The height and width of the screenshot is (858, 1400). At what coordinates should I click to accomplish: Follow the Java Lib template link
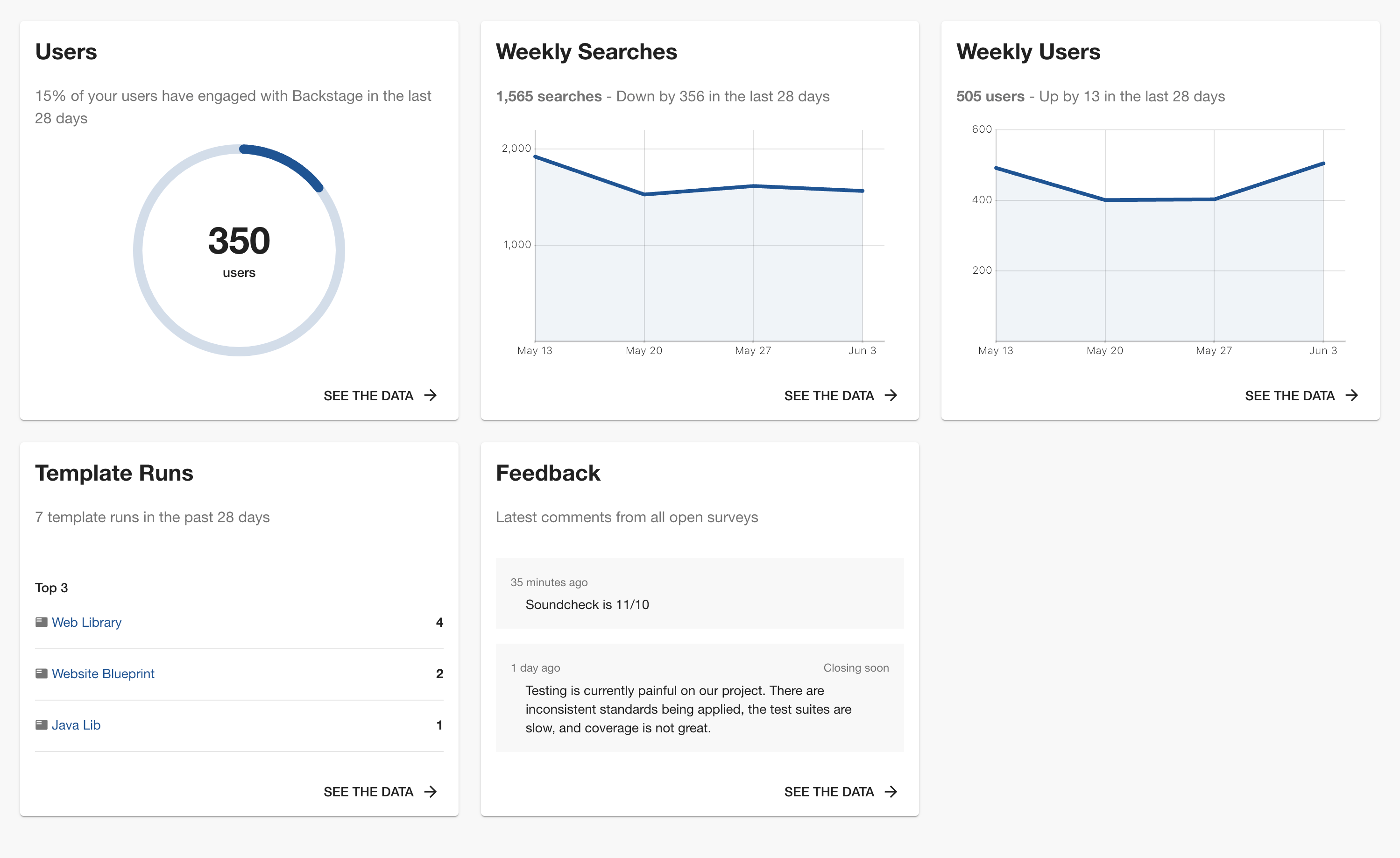point(76,726)
